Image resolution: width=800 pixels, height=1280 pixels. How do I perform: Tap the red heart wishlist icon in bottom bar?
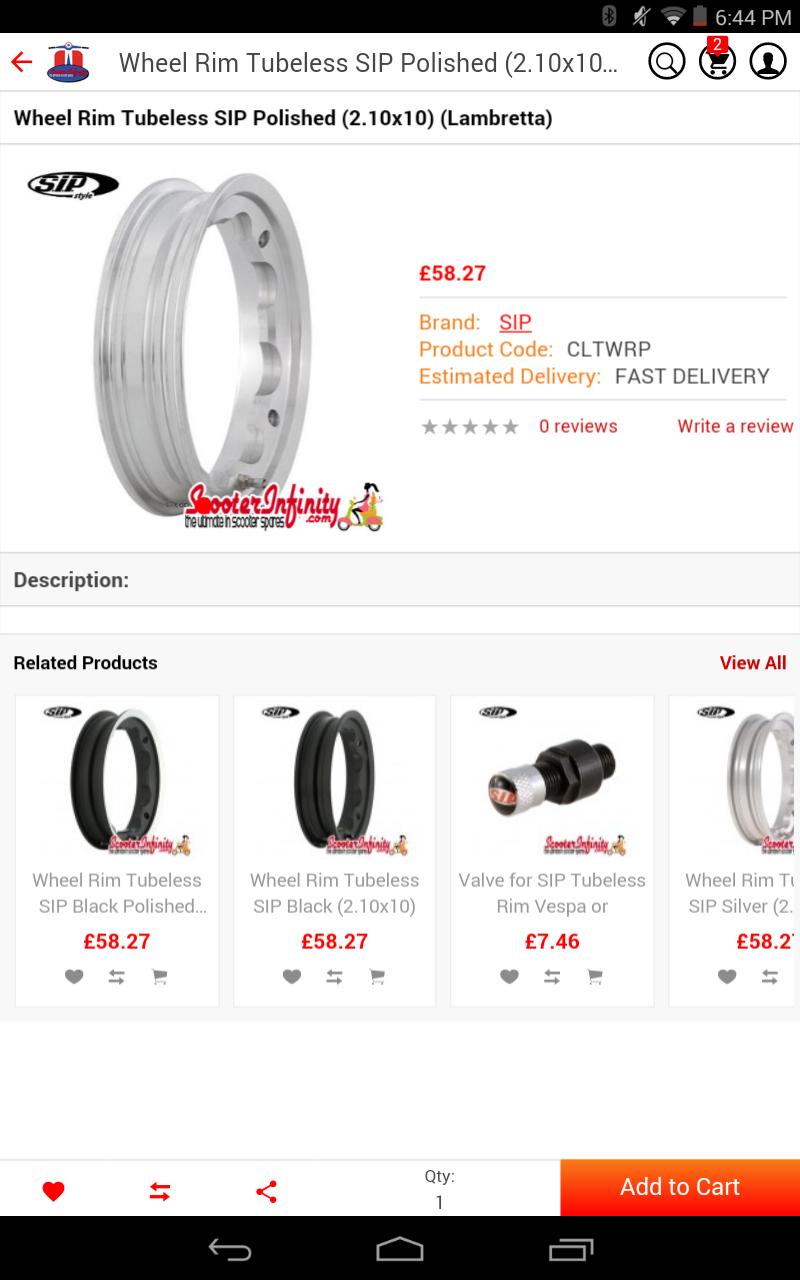click(x=54, y=1191)
